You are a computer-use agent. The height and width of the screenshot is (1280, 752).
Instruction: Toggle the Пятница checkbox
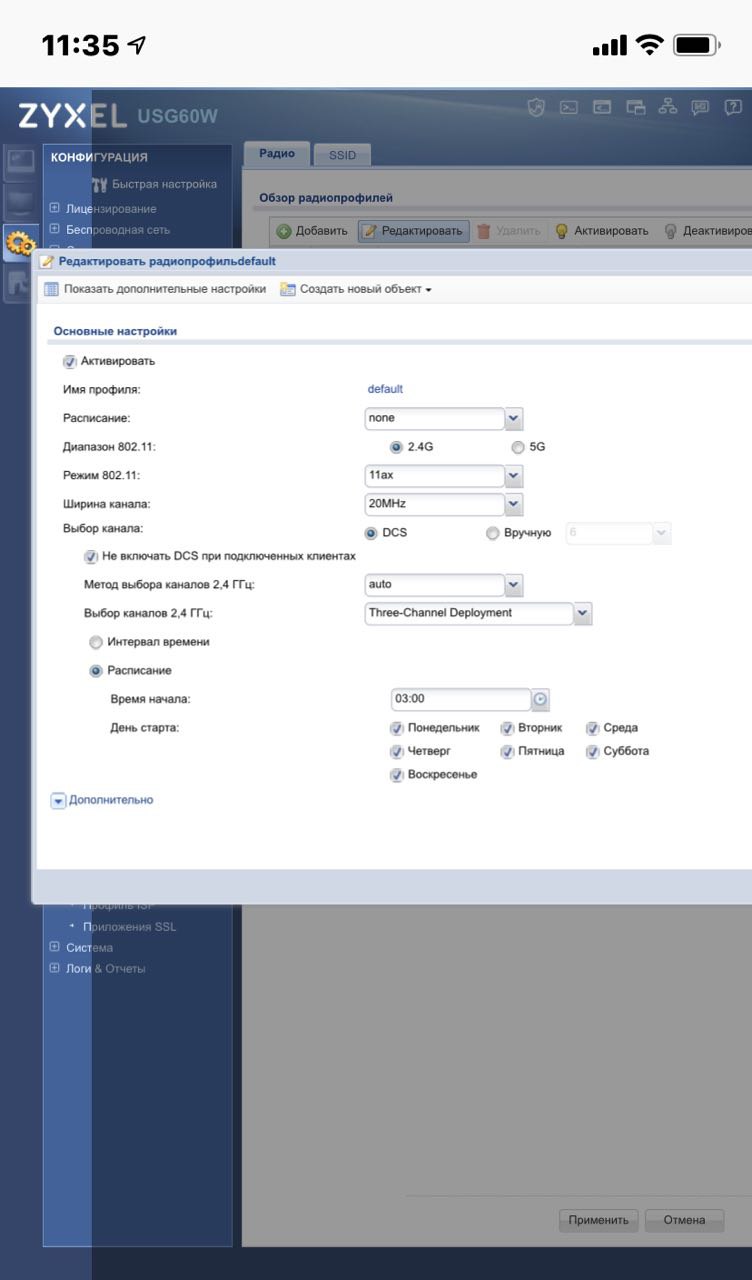[507, 751]
